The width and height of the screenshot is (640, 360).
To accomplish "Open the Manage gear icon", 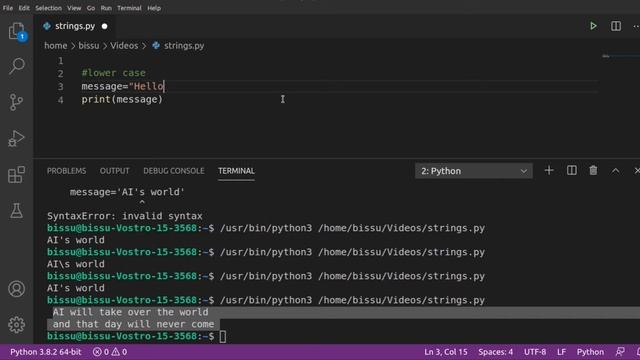I will coord(16,324).
